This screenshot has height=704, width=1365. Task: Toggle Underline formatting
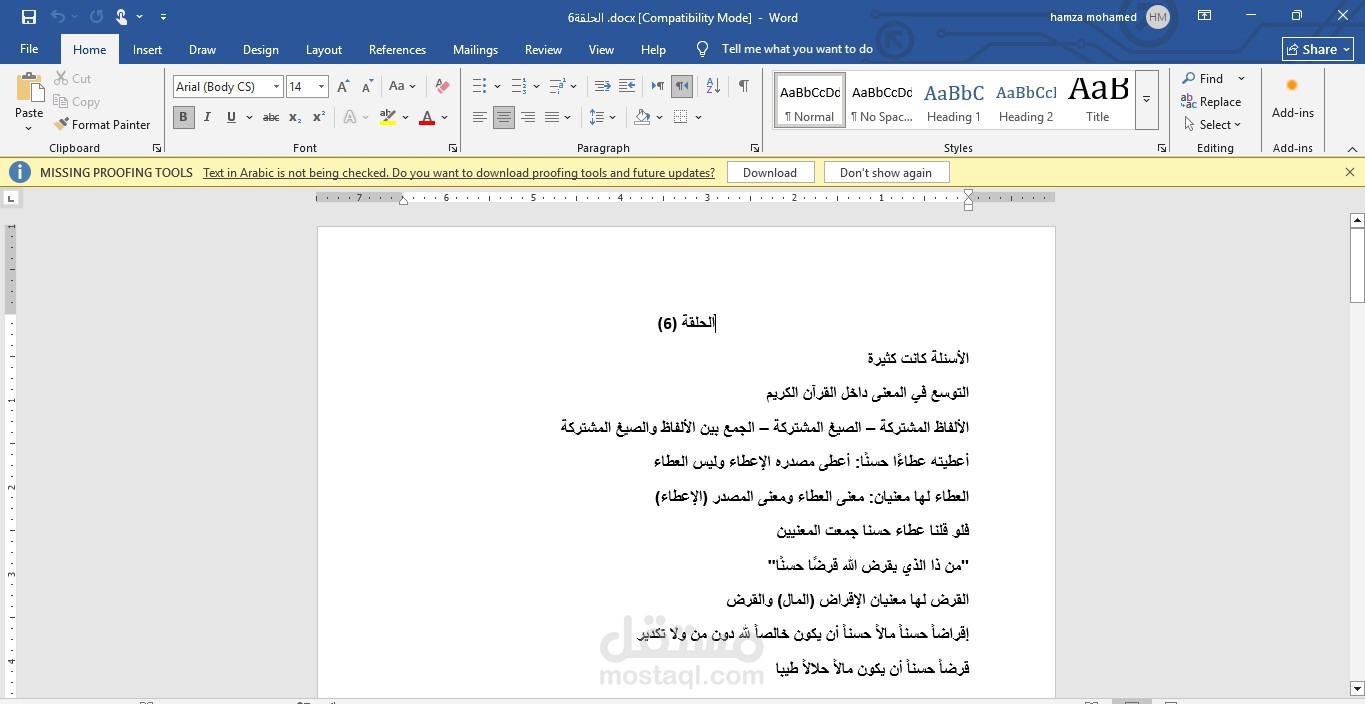click(x=231, y=118)
